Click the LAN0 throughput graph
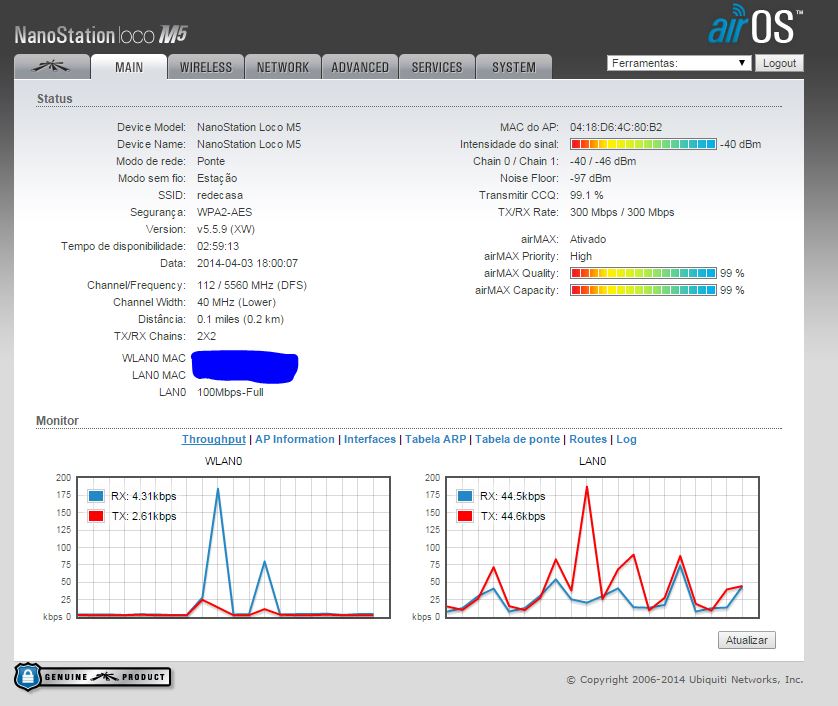Screen dimensions: 838x706 (602, 547)
